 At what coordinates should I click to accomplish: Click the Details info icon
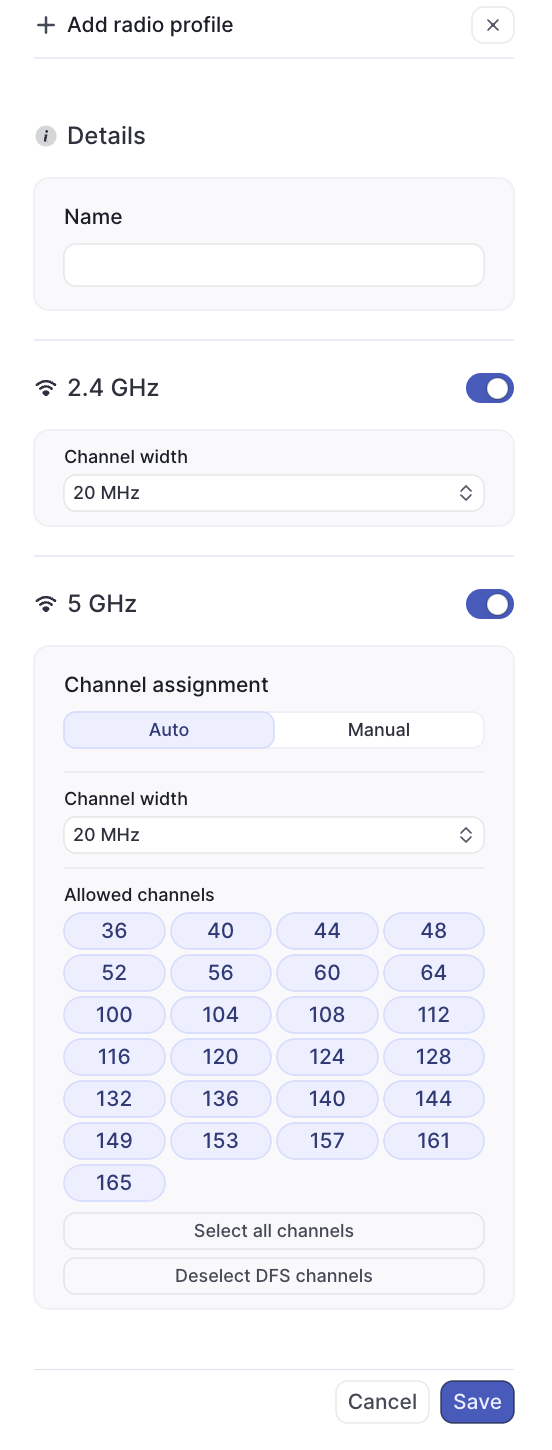point(45,136)
